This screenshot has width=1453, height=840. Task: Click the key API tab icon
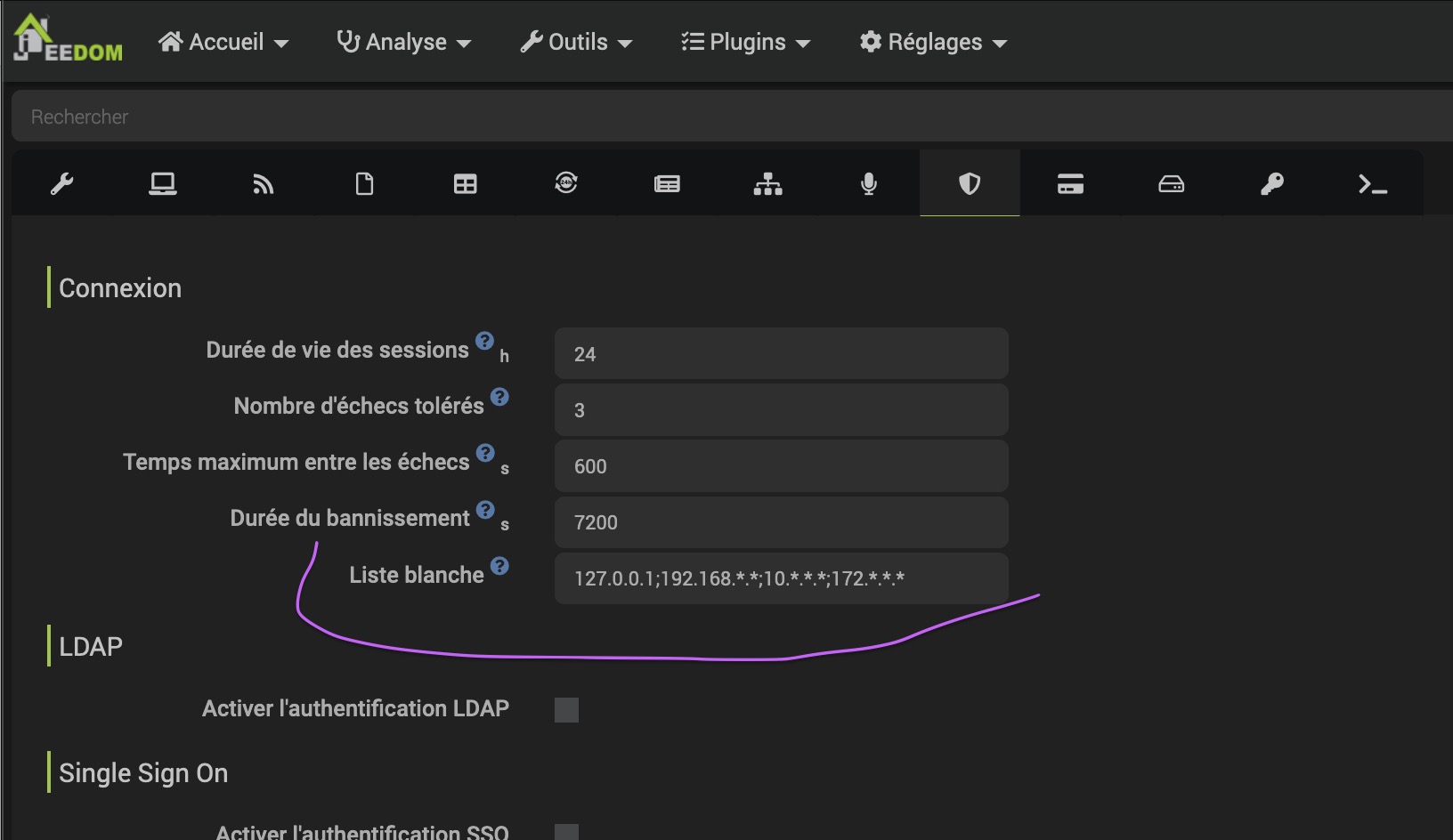pos(1271,184)
